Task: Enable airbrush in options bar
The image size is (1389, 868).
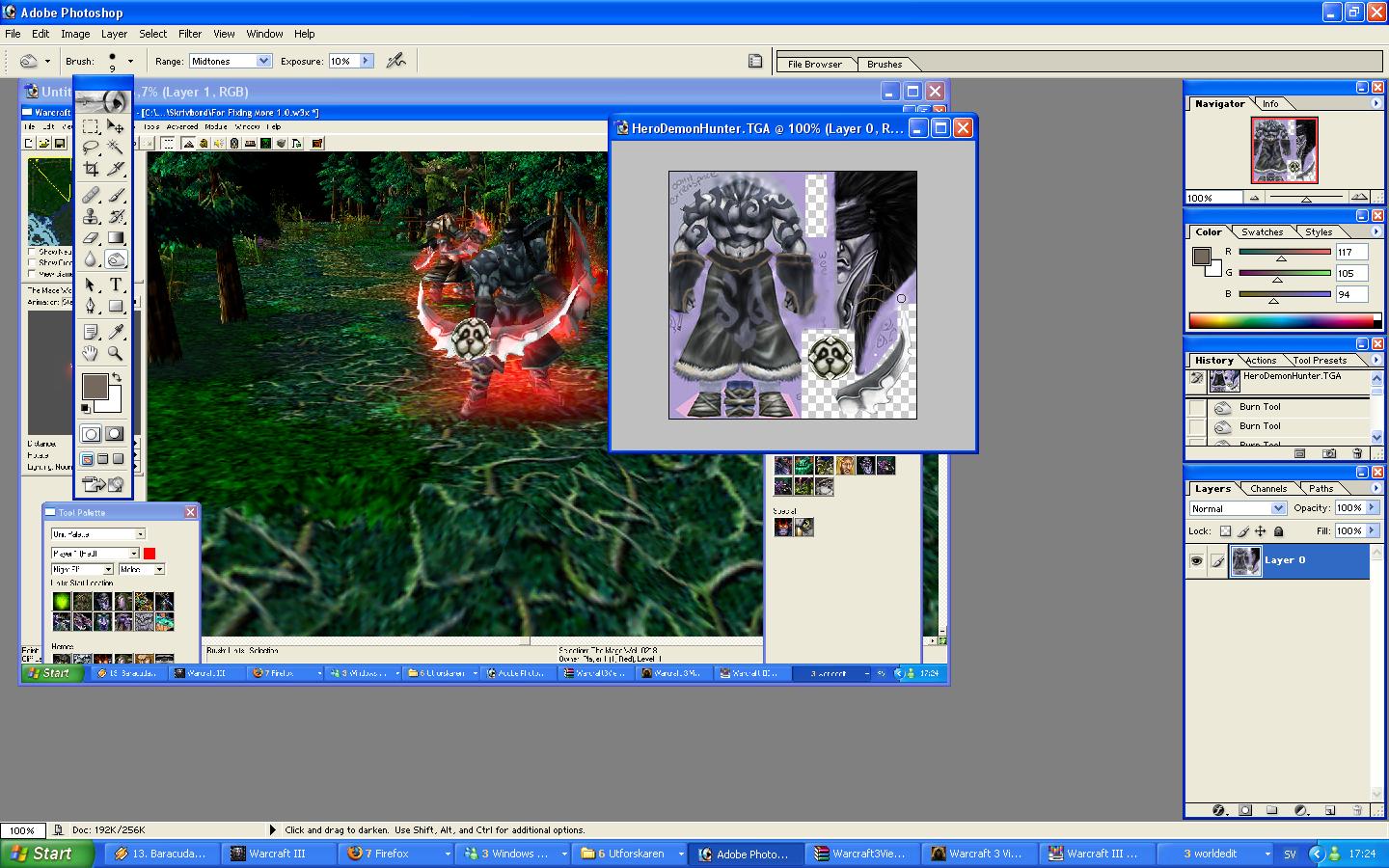Action: tap(395, 61)
